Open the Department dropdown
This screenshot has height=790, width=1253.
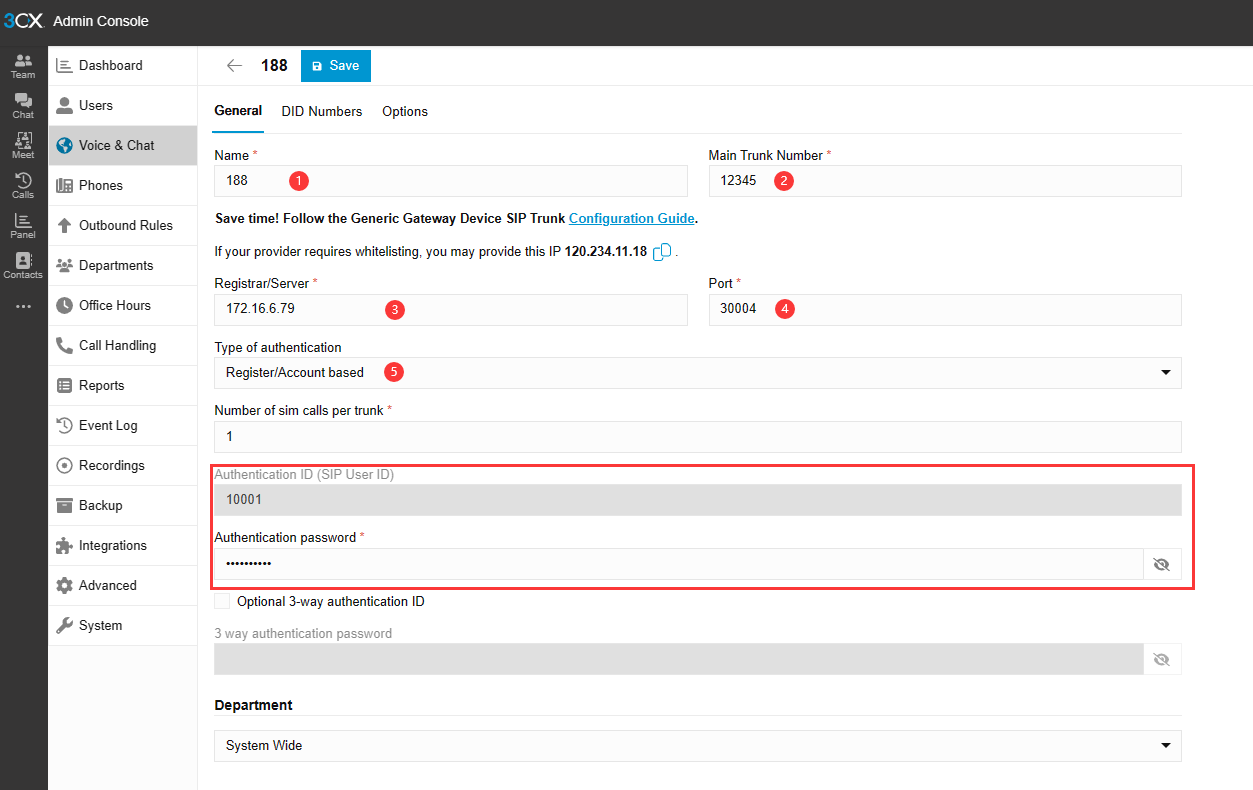point(698,746)
